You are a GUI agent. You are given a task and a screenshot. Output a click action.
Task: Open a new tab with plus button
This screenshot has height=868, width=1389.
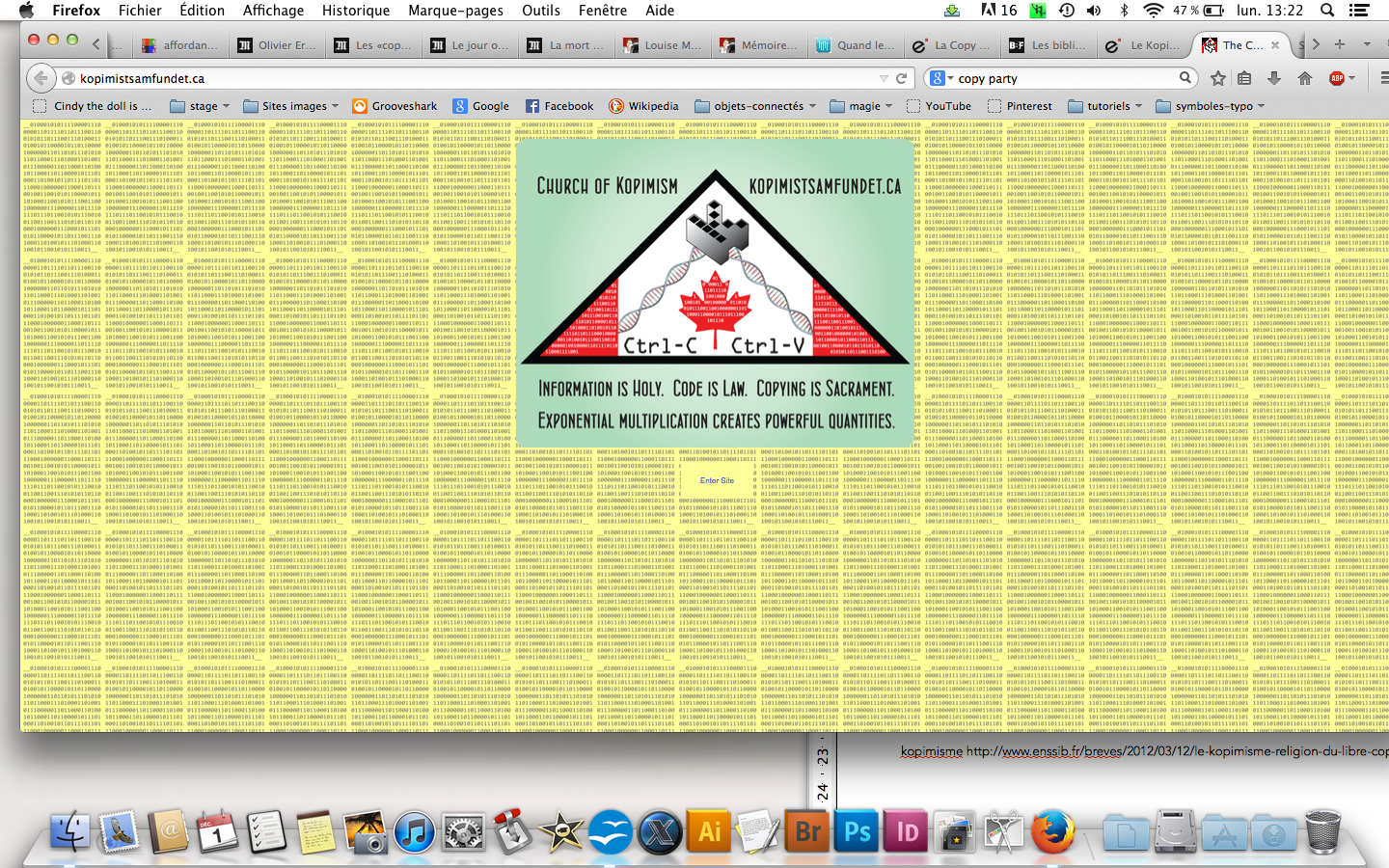click(1340, 44)
